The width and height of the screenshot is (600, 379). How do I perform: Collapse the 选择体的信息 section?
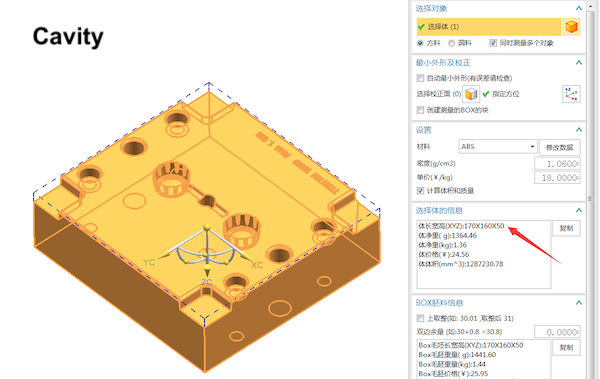click(579, 210)
